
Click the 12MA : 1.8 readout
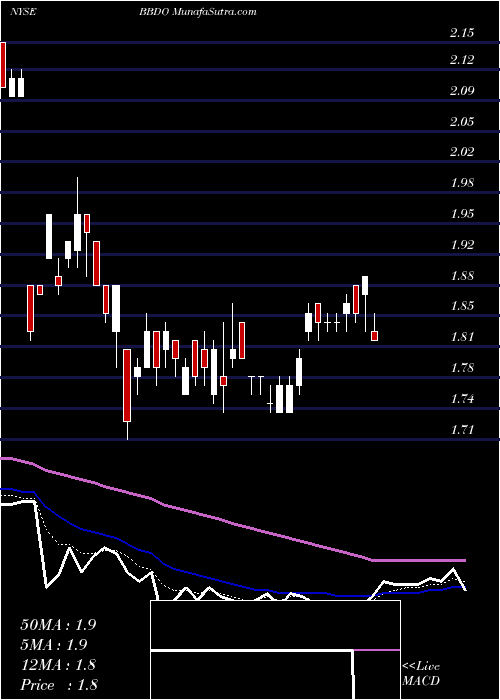(x=58, y=665)
